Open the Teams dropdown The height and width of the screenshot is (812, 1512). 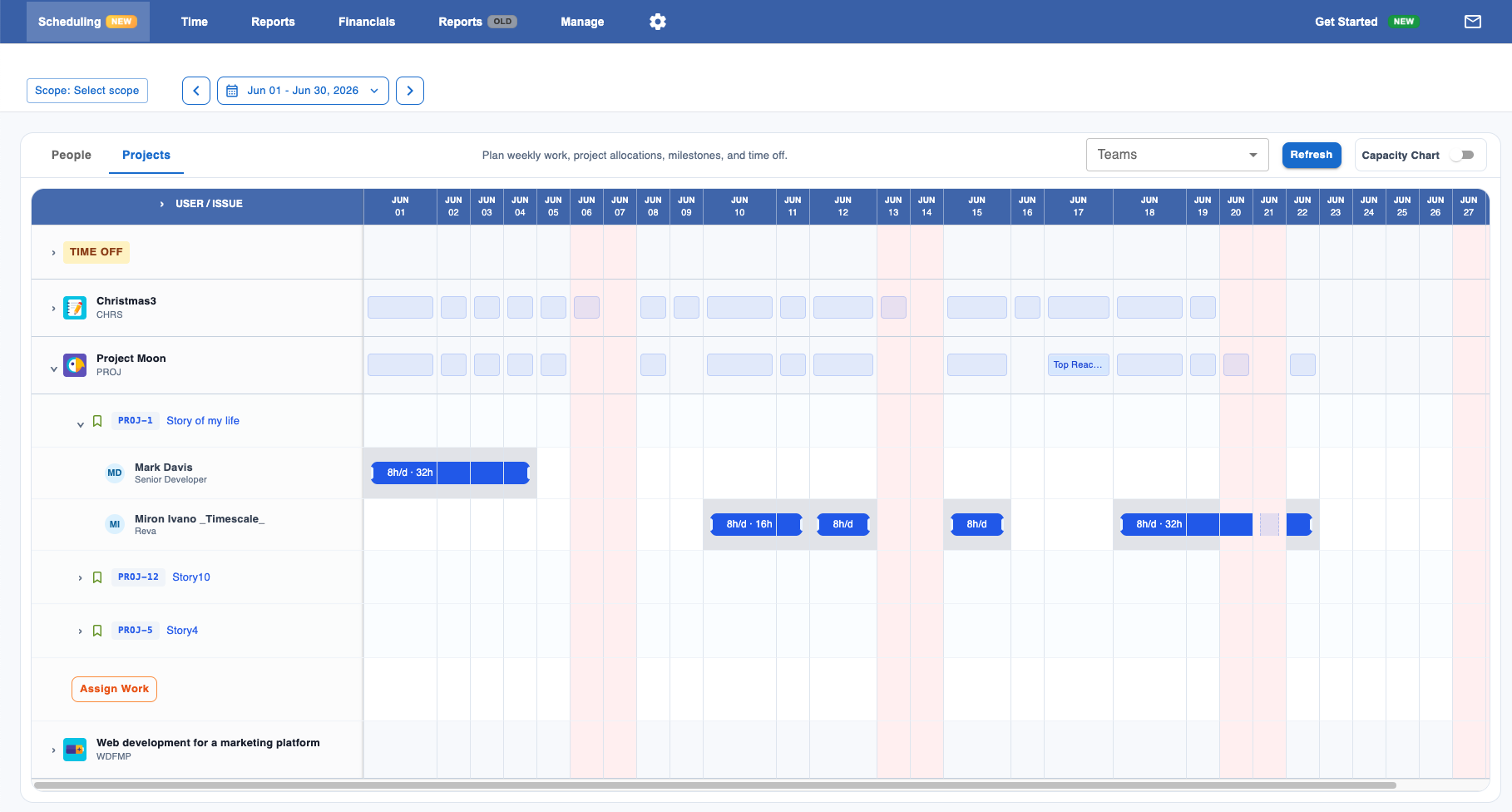(x=1177, y=155)
